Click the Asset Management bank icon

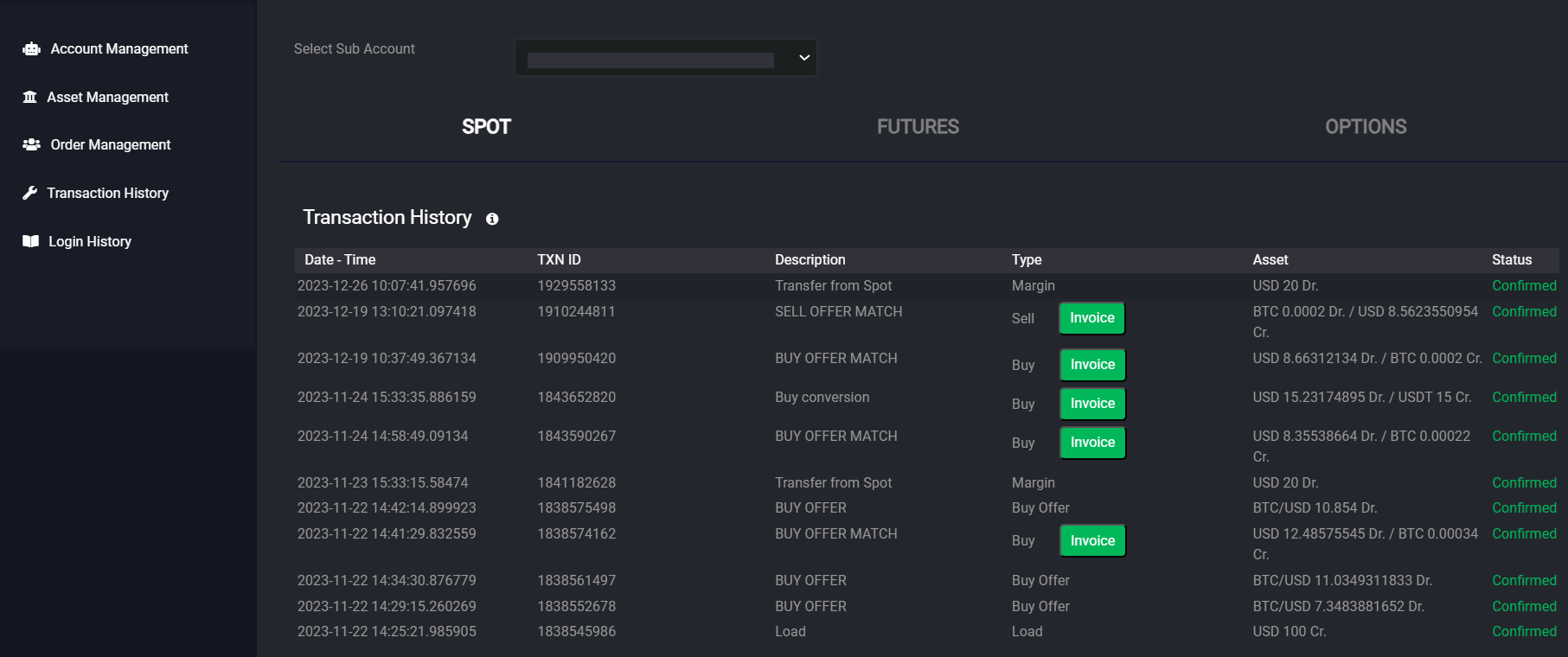pos(30,97)
